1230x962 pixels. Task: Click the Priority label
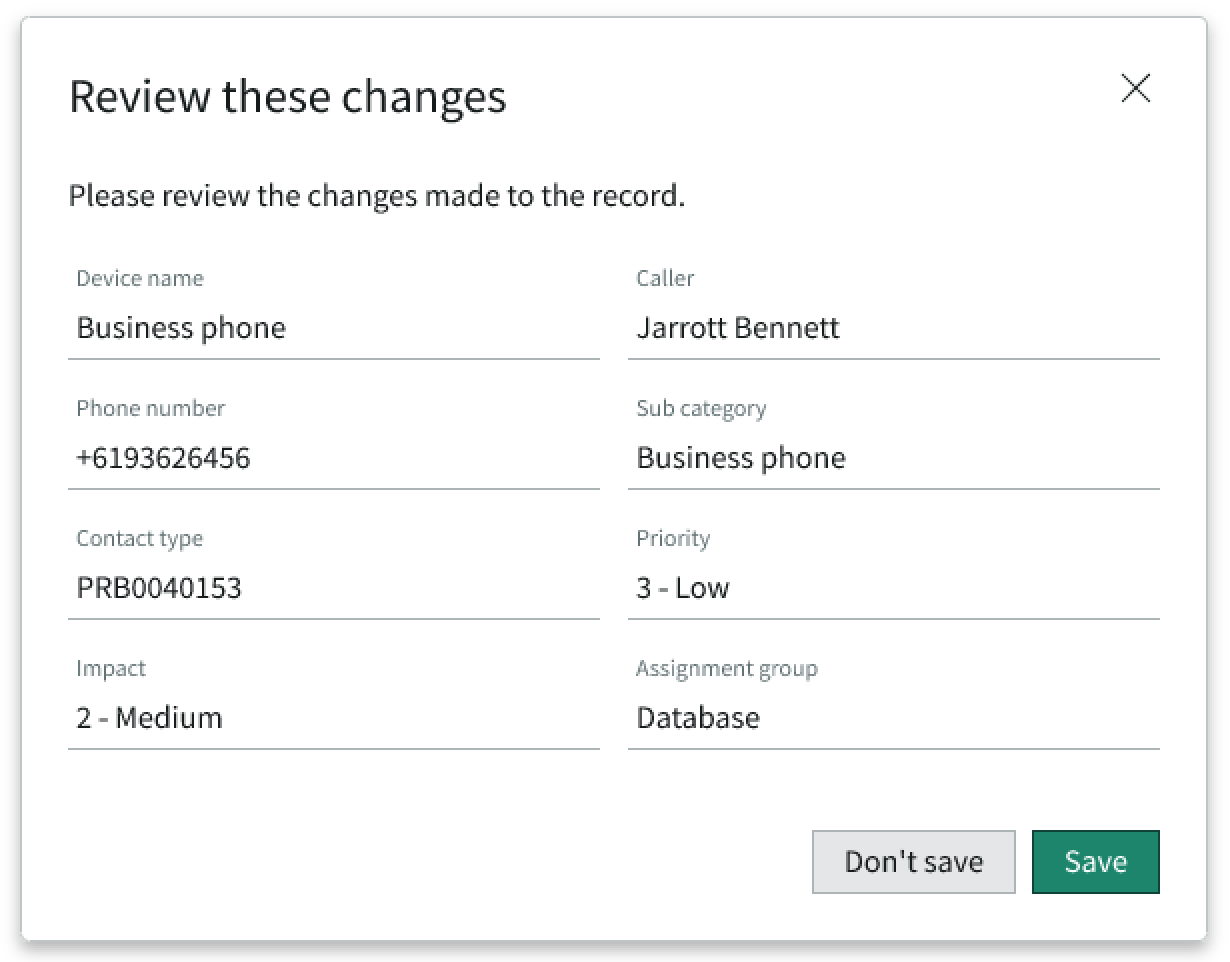673,538
